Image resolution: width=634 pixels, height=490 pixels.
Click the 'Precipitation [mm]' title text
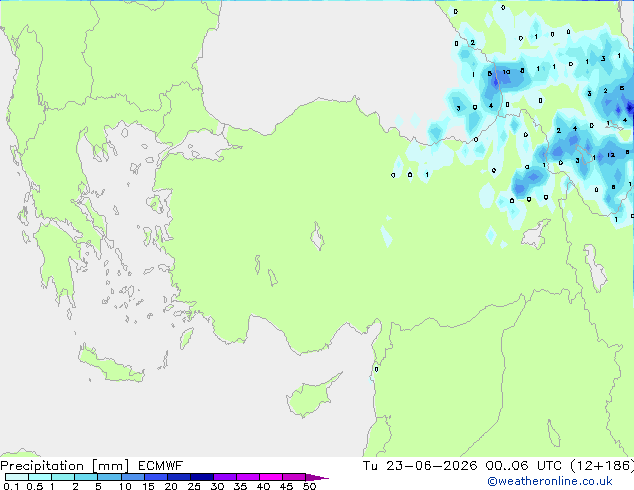[65, 466]
